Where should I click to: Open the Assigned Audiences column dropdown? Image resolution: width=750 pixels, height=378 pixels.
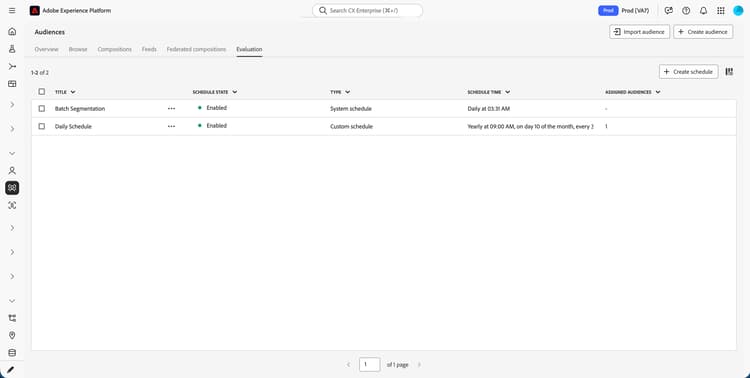pos(658,92)
